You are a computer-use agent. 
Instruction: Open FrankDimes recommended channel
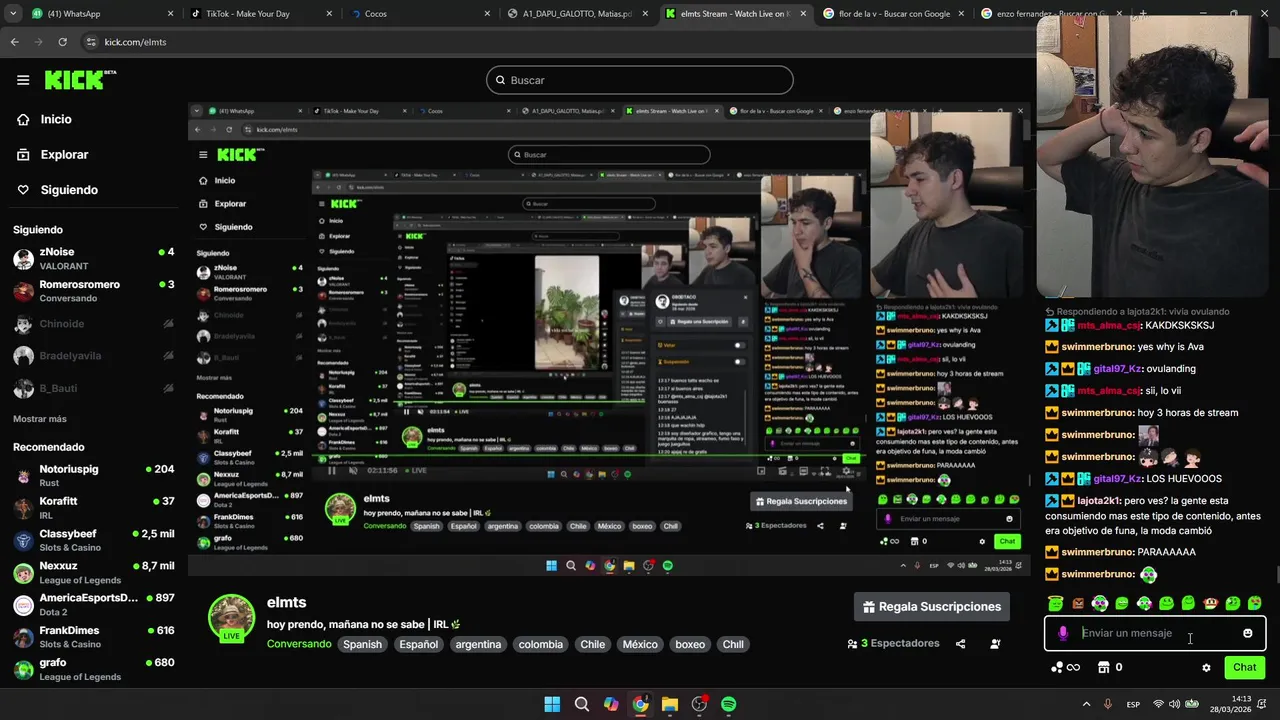click(93, 637)
